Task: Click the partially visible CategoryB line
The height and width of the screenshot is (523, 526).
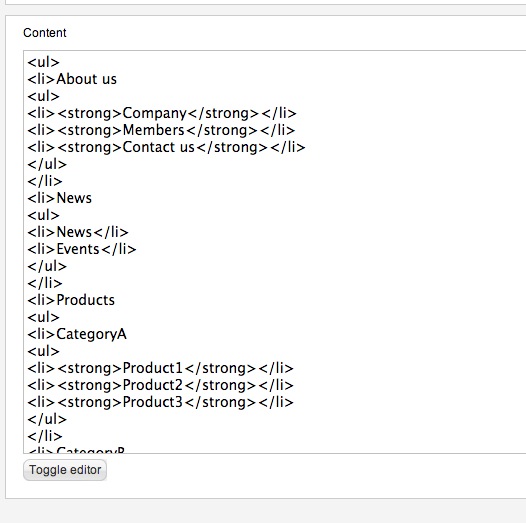Action: (x=76, y=450)
